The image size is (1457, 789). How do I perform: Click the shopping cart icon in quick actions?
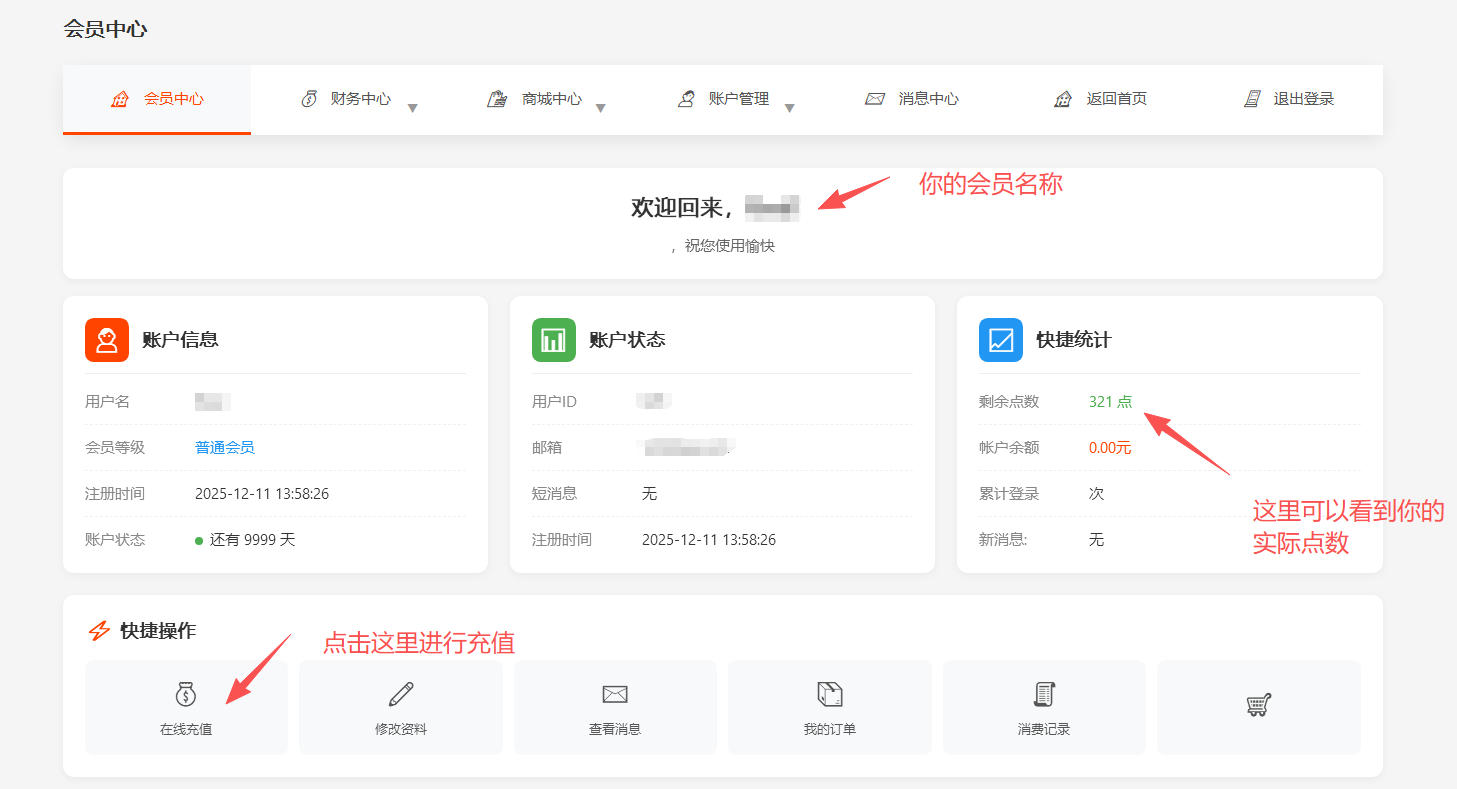click(x=1258, y=703)
